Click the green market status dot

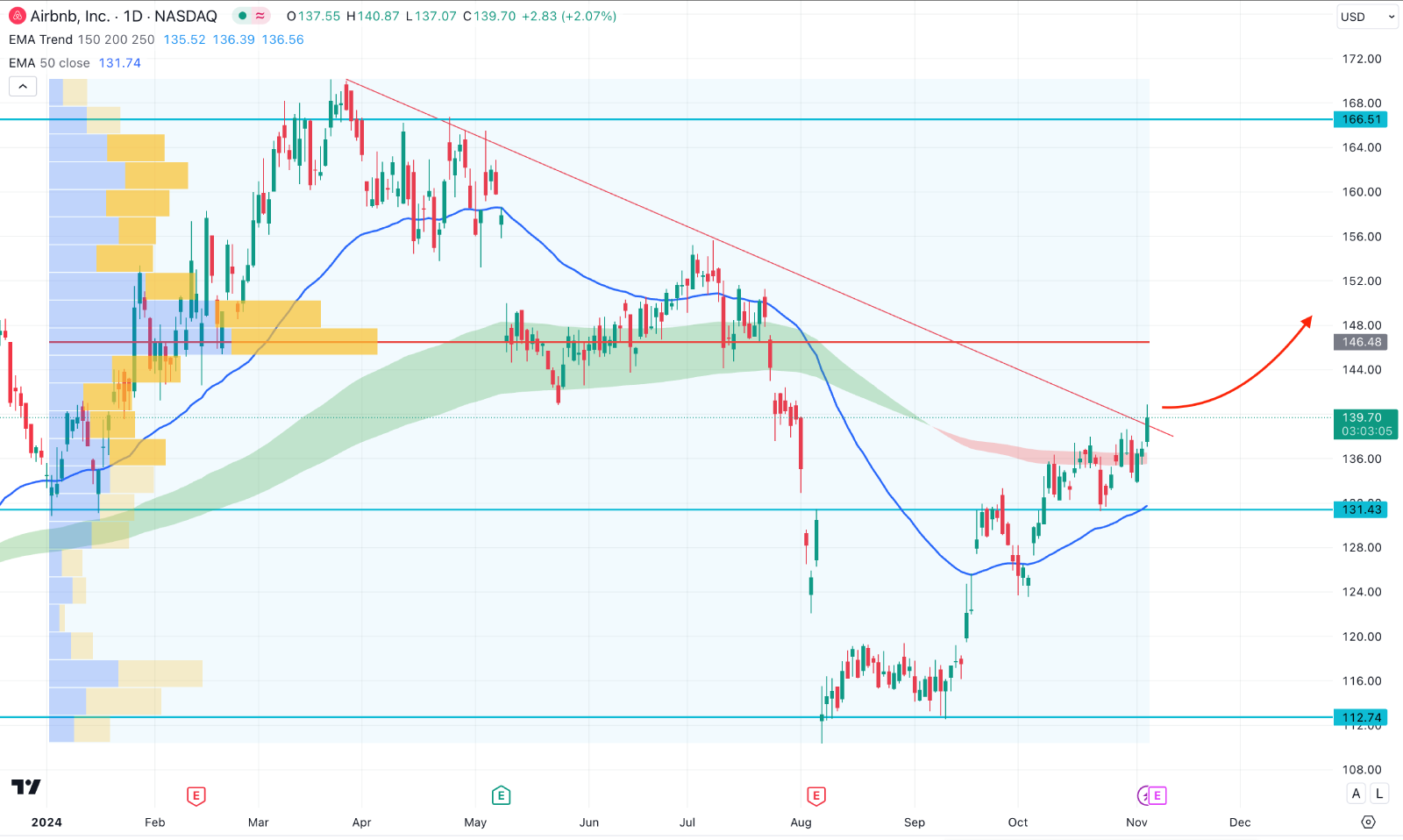click(243, 16)
